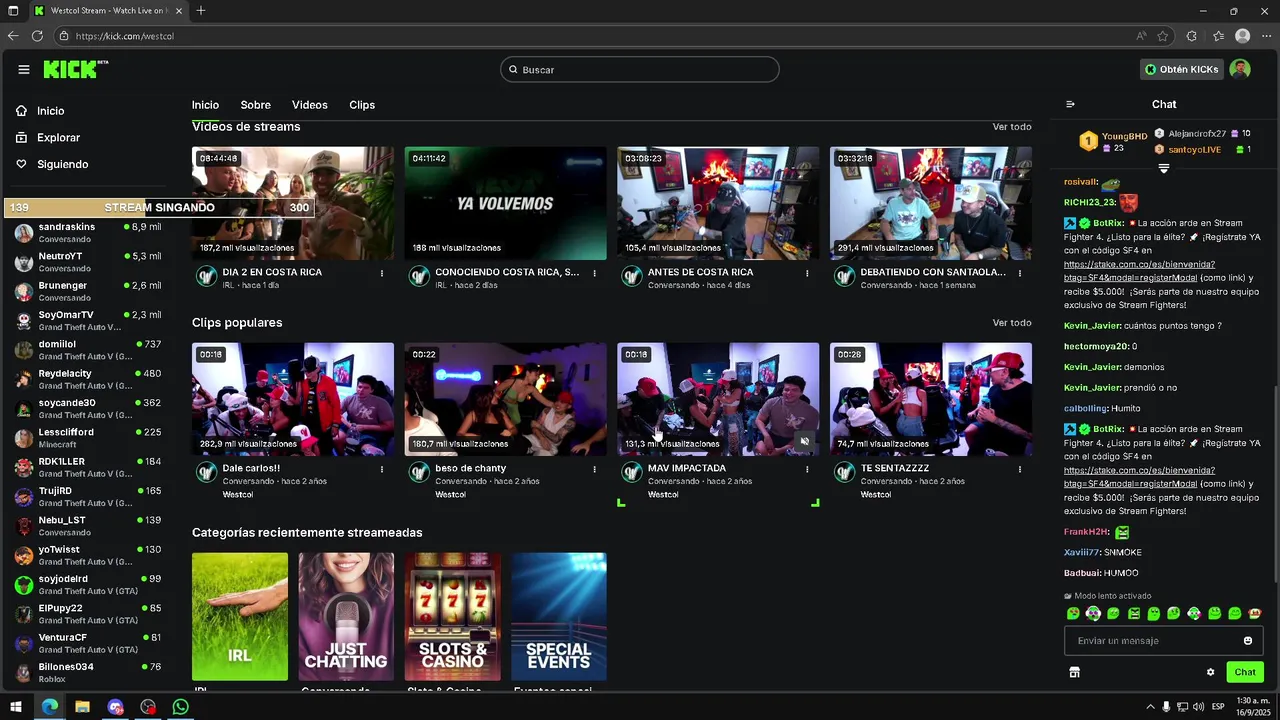
Task: Open options for beso de chanty clip
Action: (x=594, y=469)
